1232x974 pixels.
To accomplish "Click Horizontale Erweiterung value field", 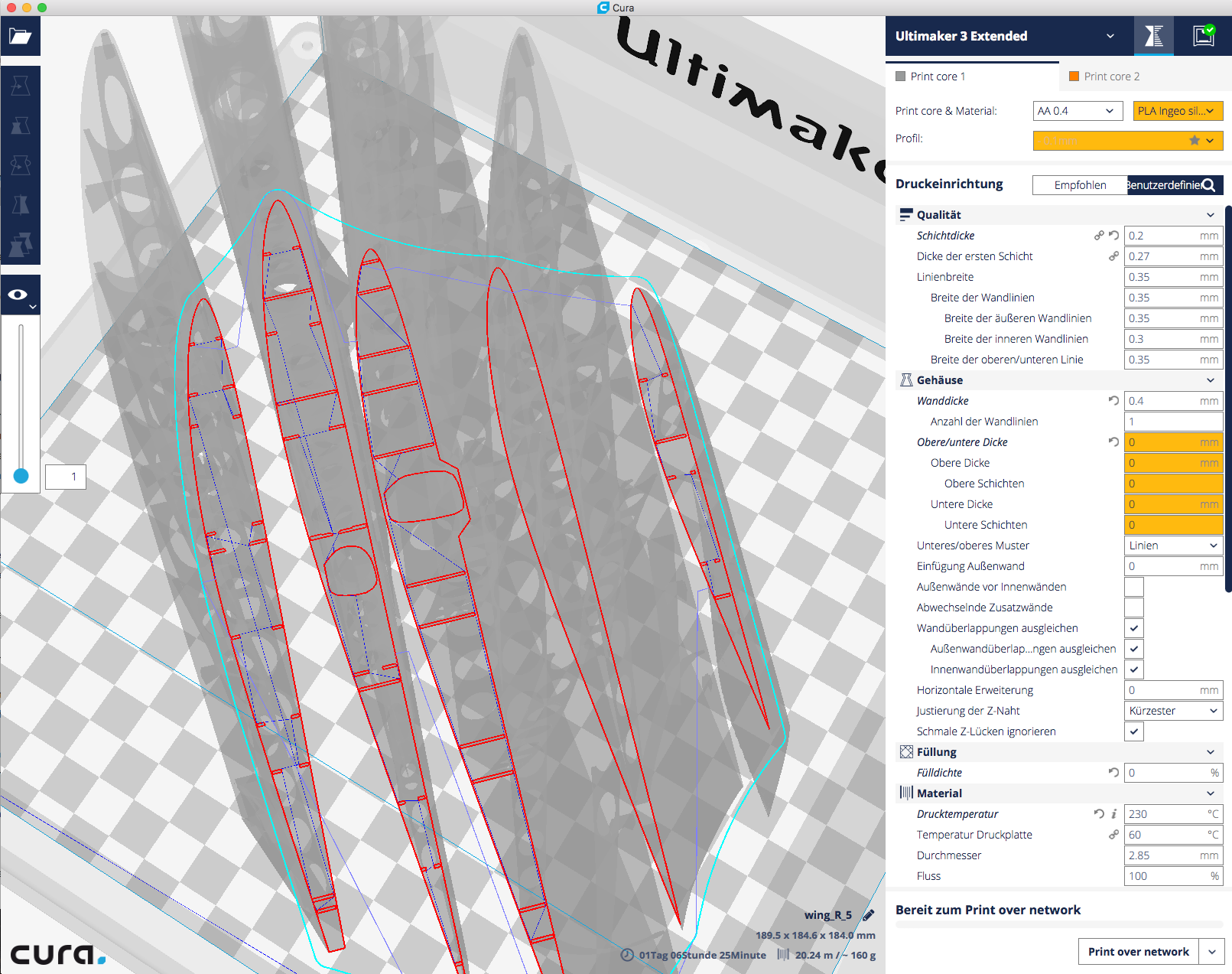I will (1174, 690).
